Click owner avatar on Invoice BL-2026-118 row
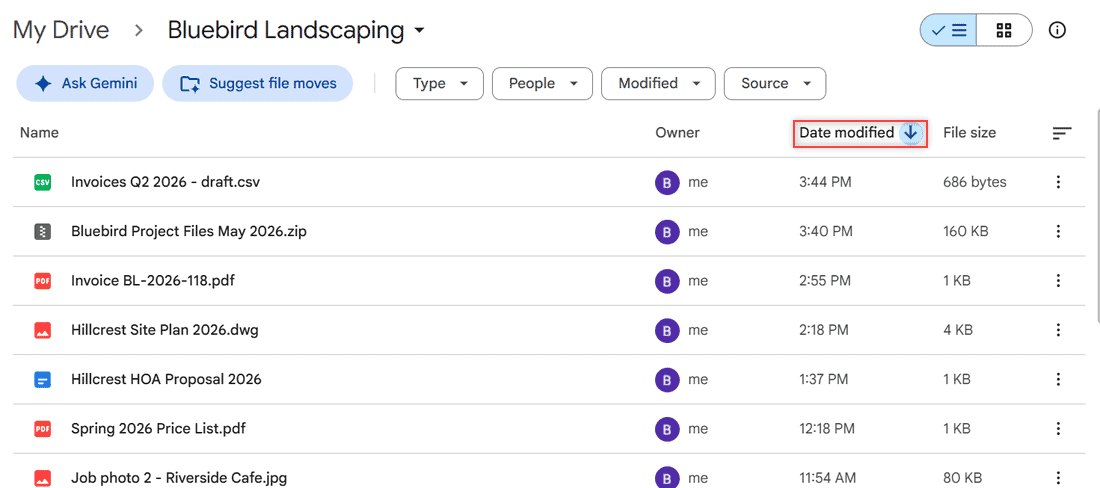Screen dimensions: 1100x488 coord(667,281)
